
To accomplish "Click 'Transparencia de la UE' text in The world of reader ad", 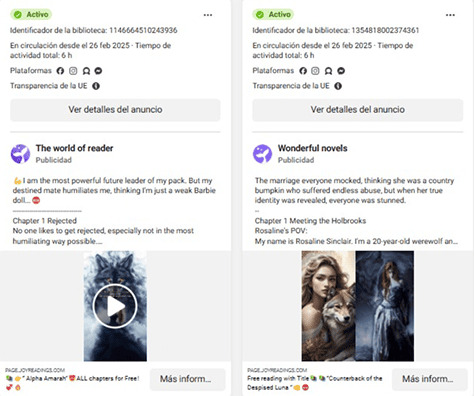I will [x=49, y=86].
